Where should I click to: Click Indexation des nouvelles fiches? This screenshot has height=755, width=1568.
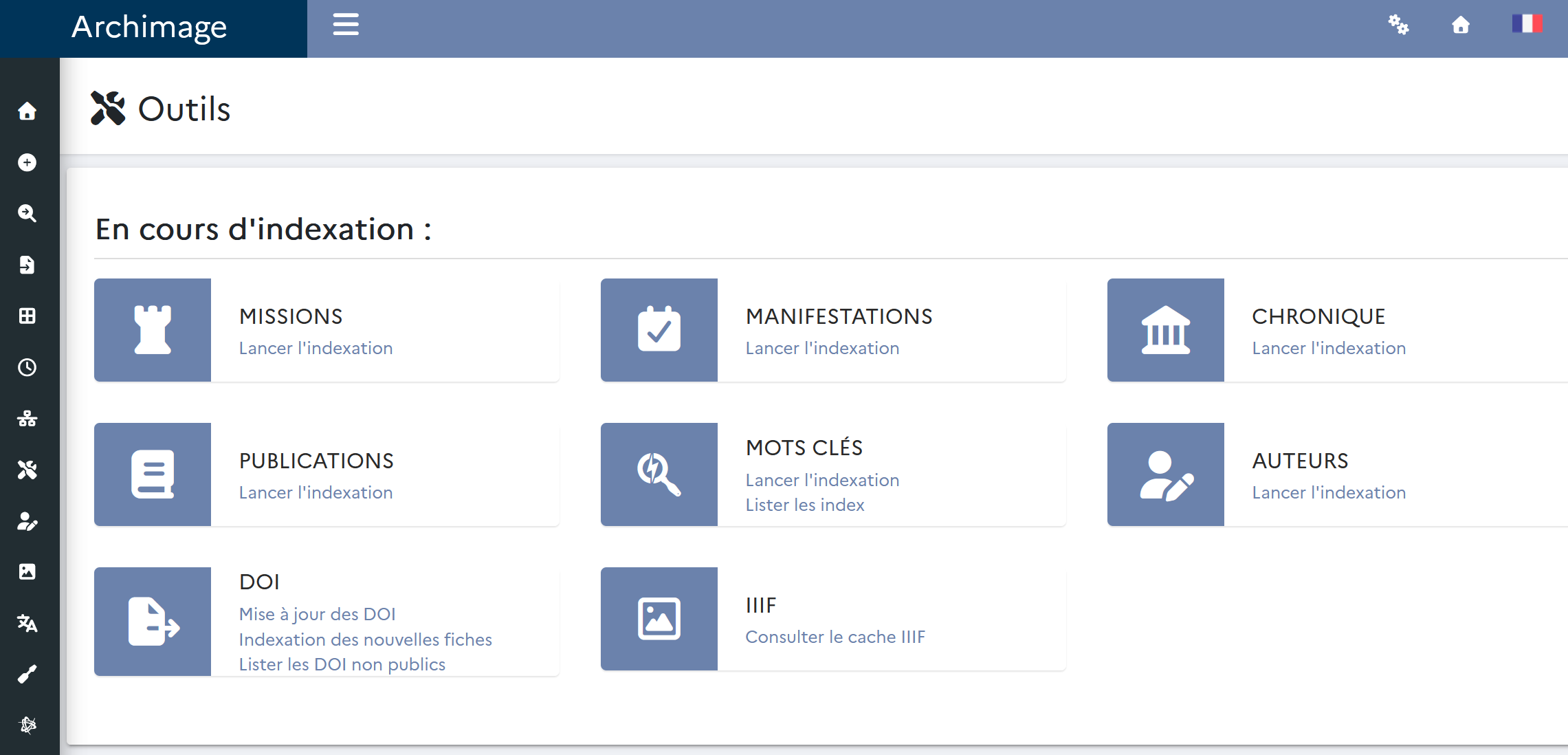pos(365,639)
